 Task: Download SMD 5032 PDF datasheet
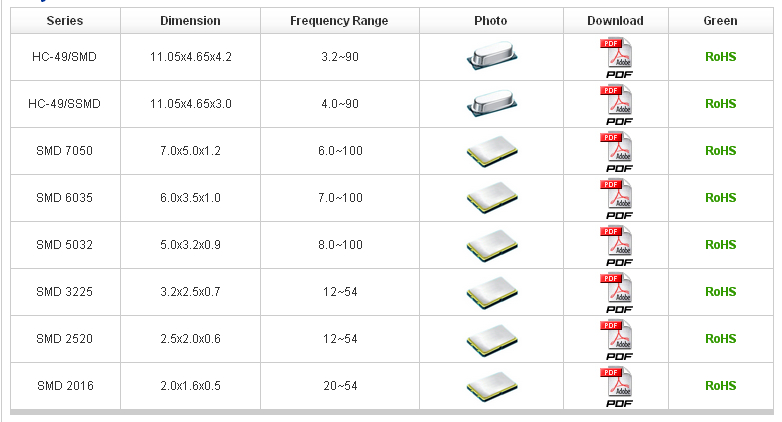point(617,245)
